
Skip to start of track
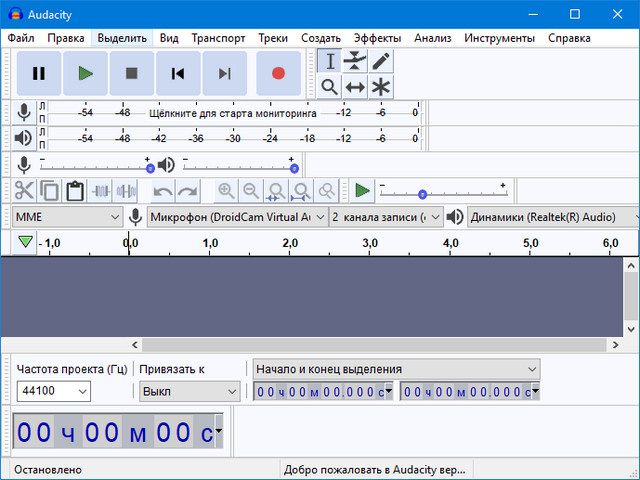tap(178, 73)
